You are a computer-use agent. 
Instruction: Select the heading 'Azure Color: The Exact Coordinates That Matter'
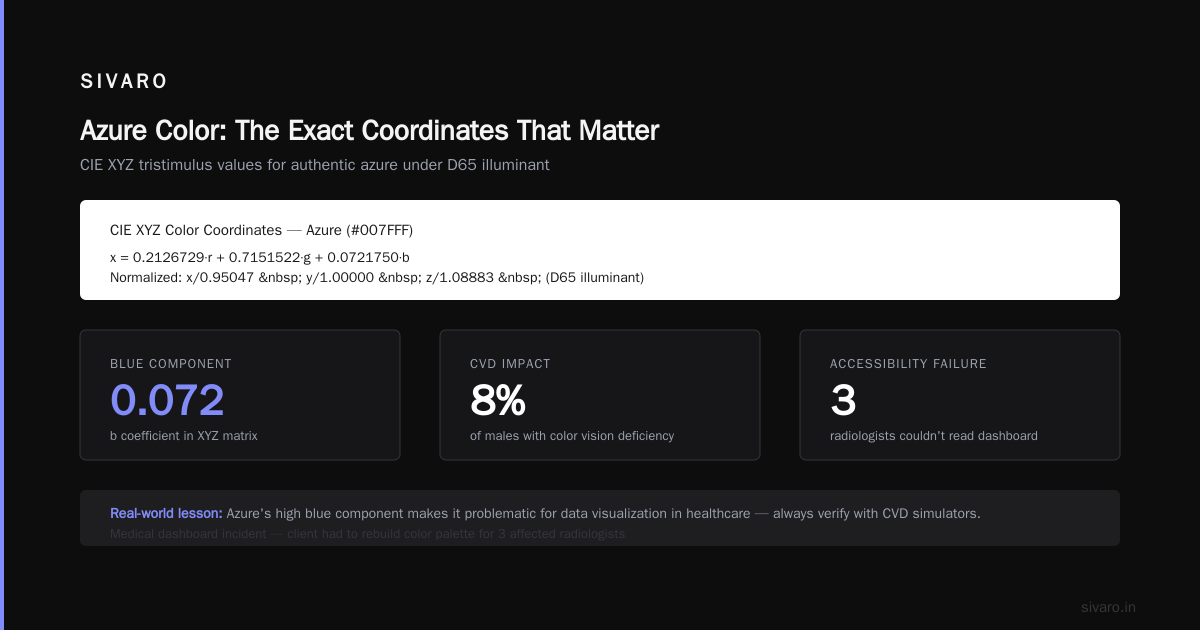(x=369, y=131)
